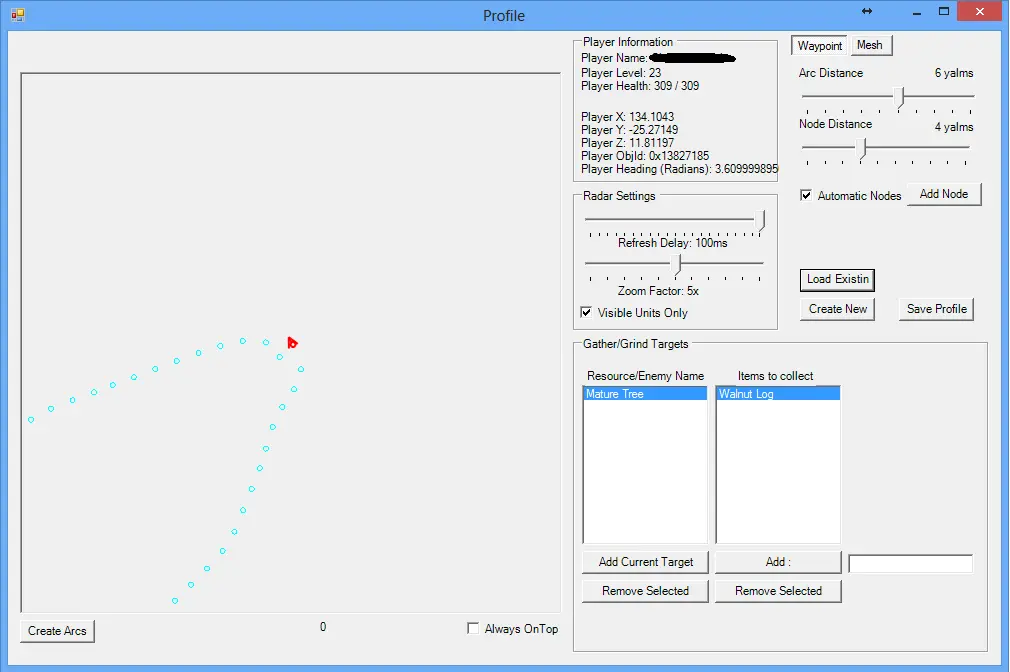The image size is (1010, 672).
Task: Click the item name text field
Action: [x=910, y=564]
